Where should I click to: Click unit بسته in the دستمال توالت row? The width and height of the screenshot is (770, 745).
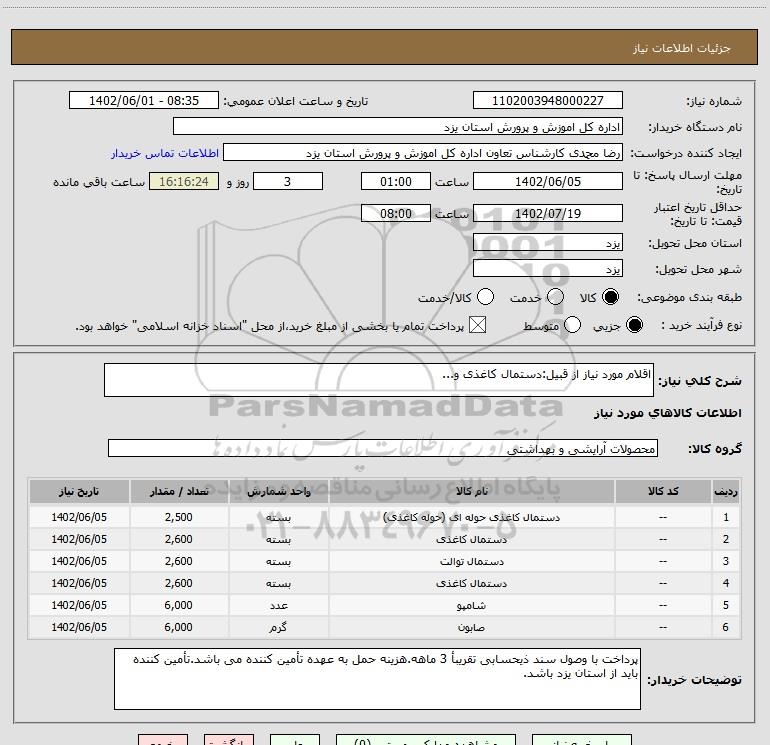pos(278,561)
